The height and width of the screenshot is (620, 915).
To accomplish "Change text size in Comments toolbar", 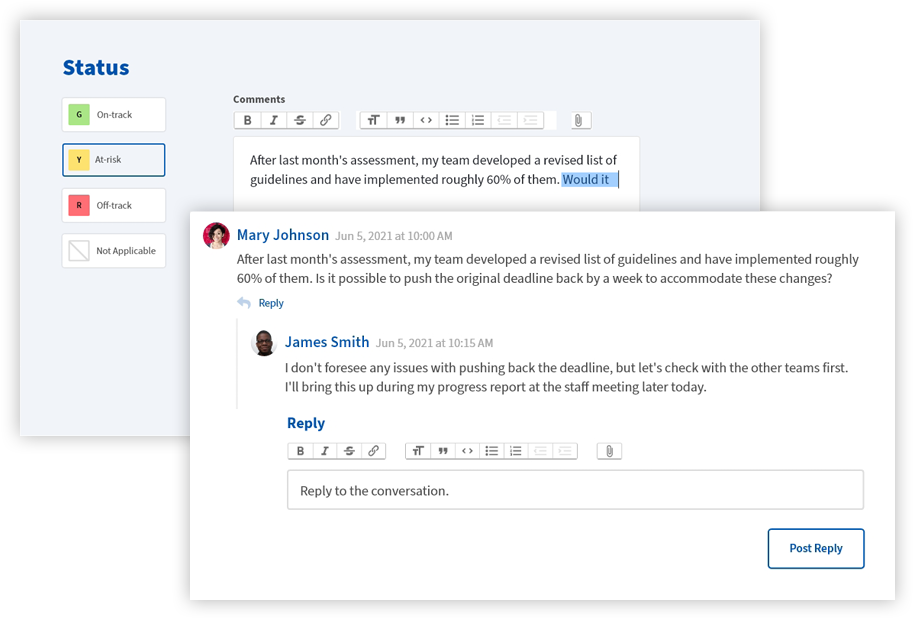I will click(x=373, y=120).
